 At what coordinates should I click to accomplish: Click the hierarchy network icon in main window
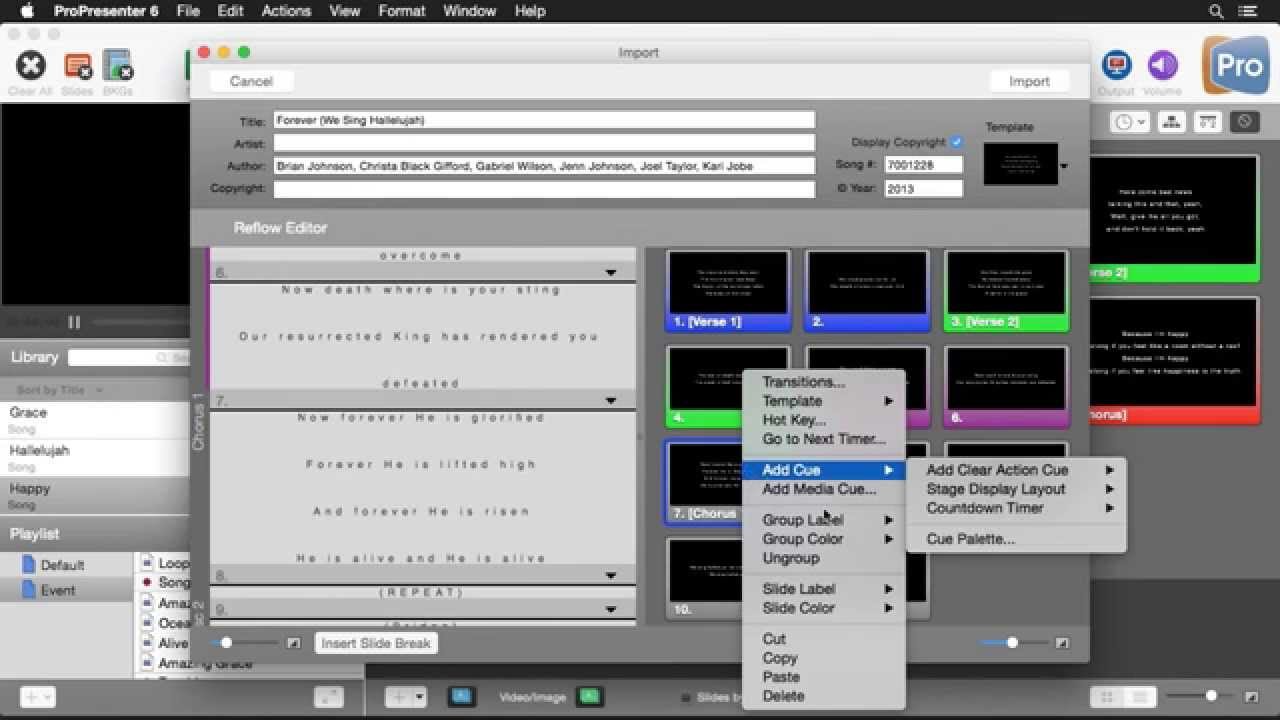[x=1171, y=122]
